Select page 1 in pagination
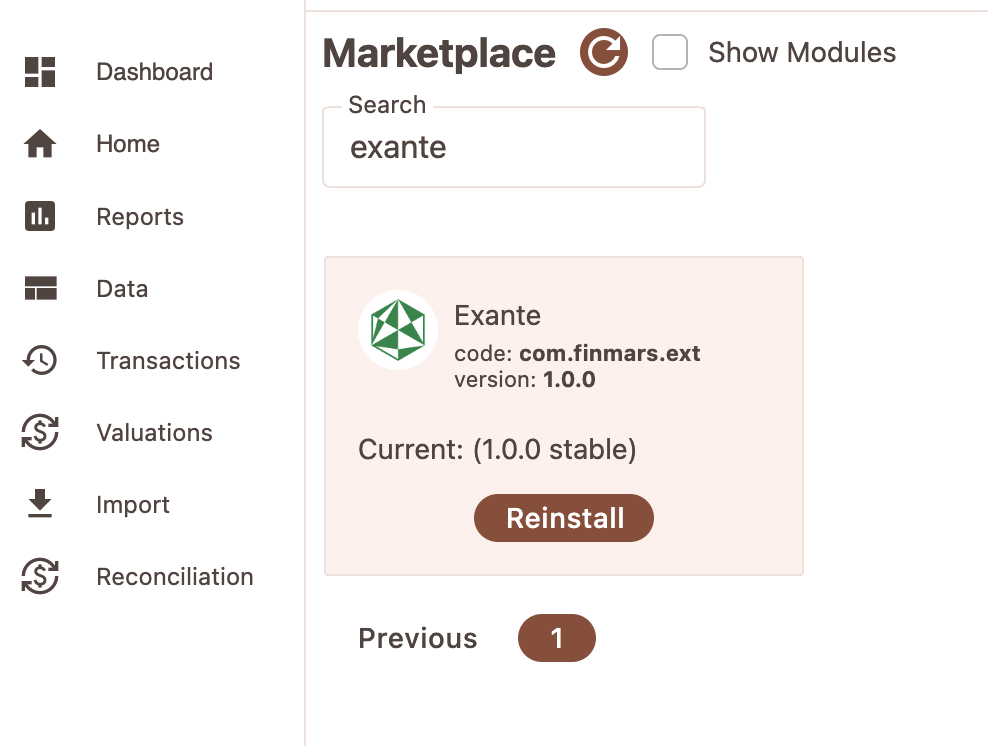This screenshot has height=746, width=988. point(556,638)
